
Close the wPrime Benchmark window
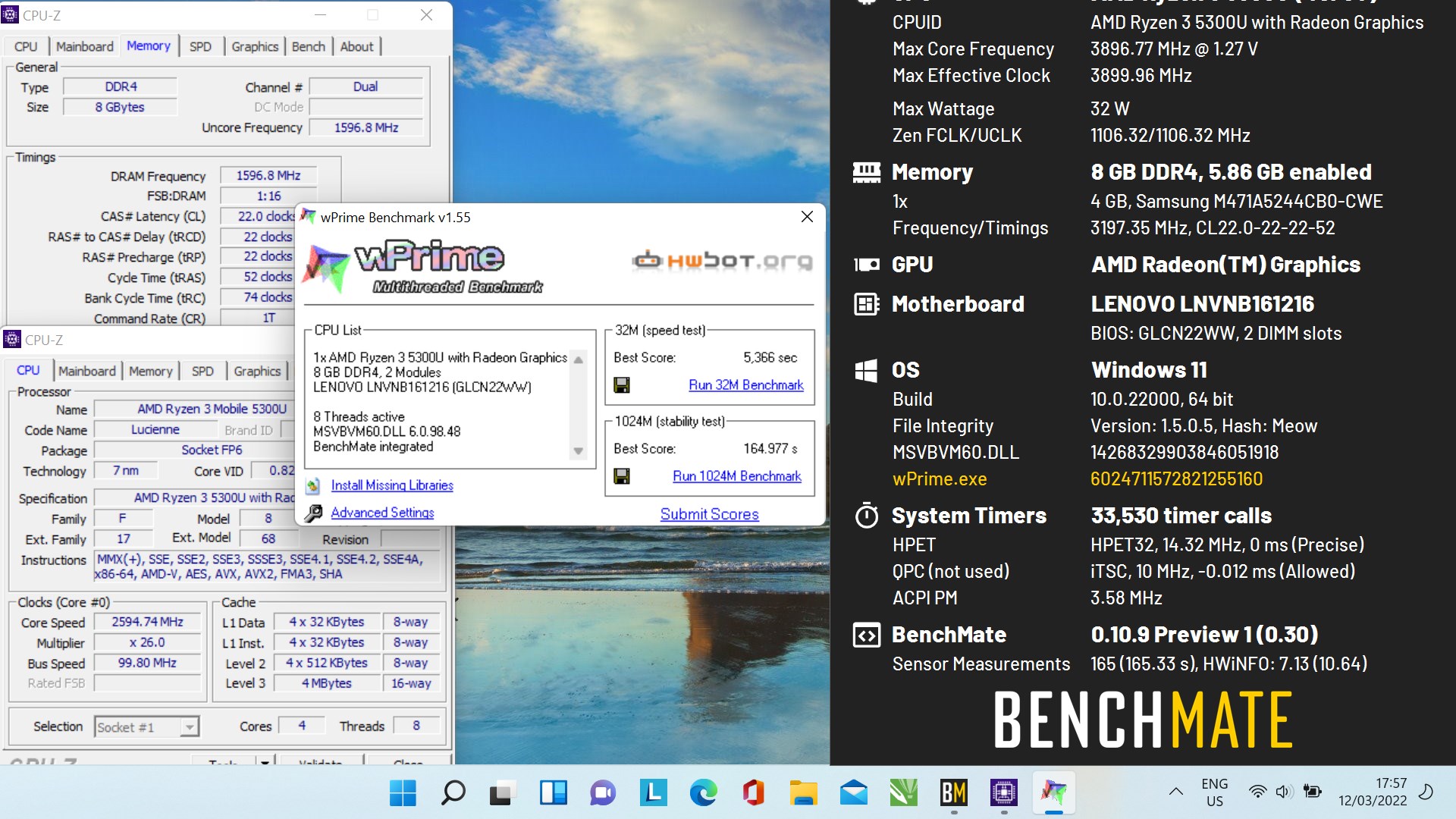click(x=807, y=217)
